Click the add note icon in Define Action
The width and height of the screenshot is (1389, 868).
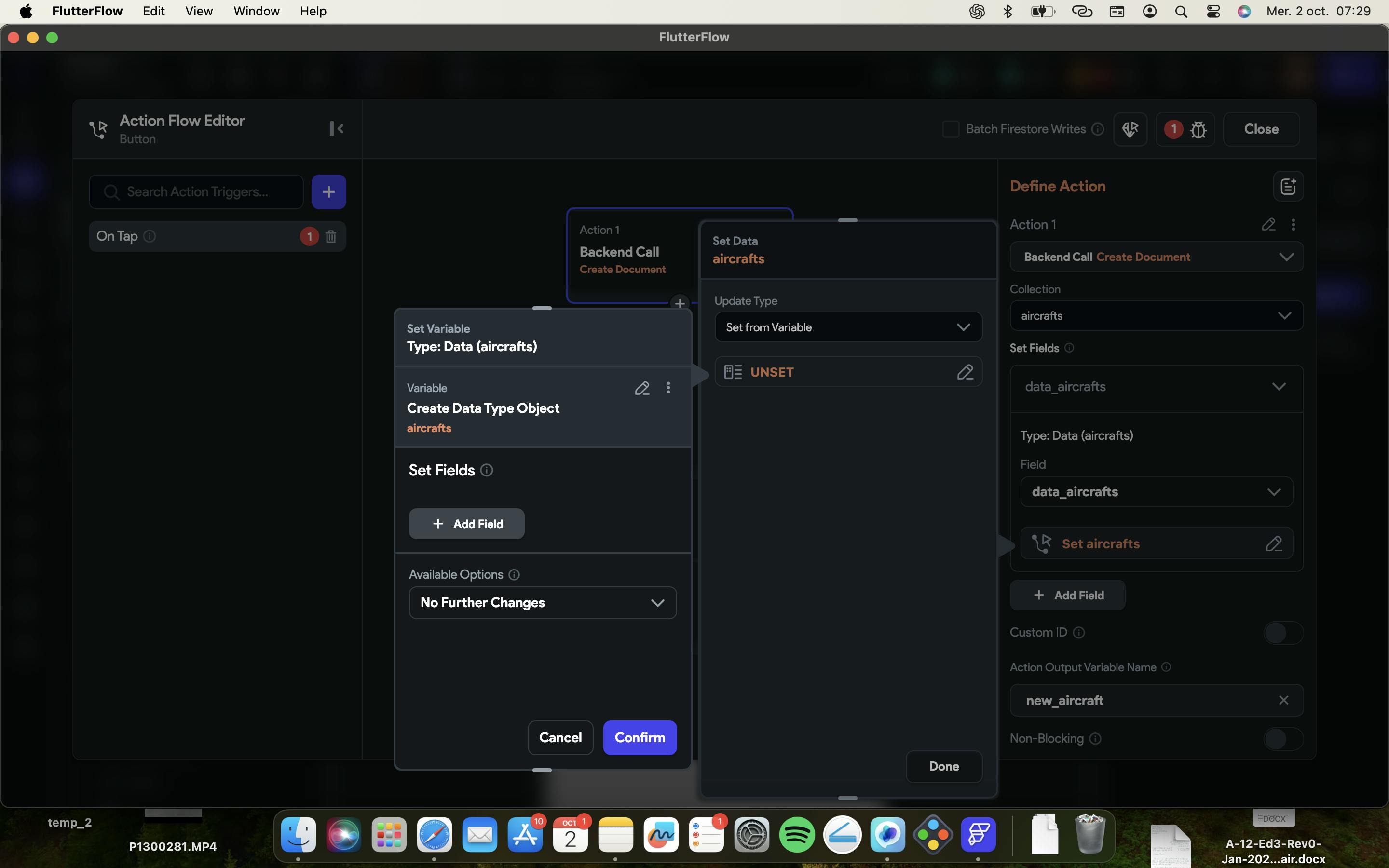[1287, 187]
